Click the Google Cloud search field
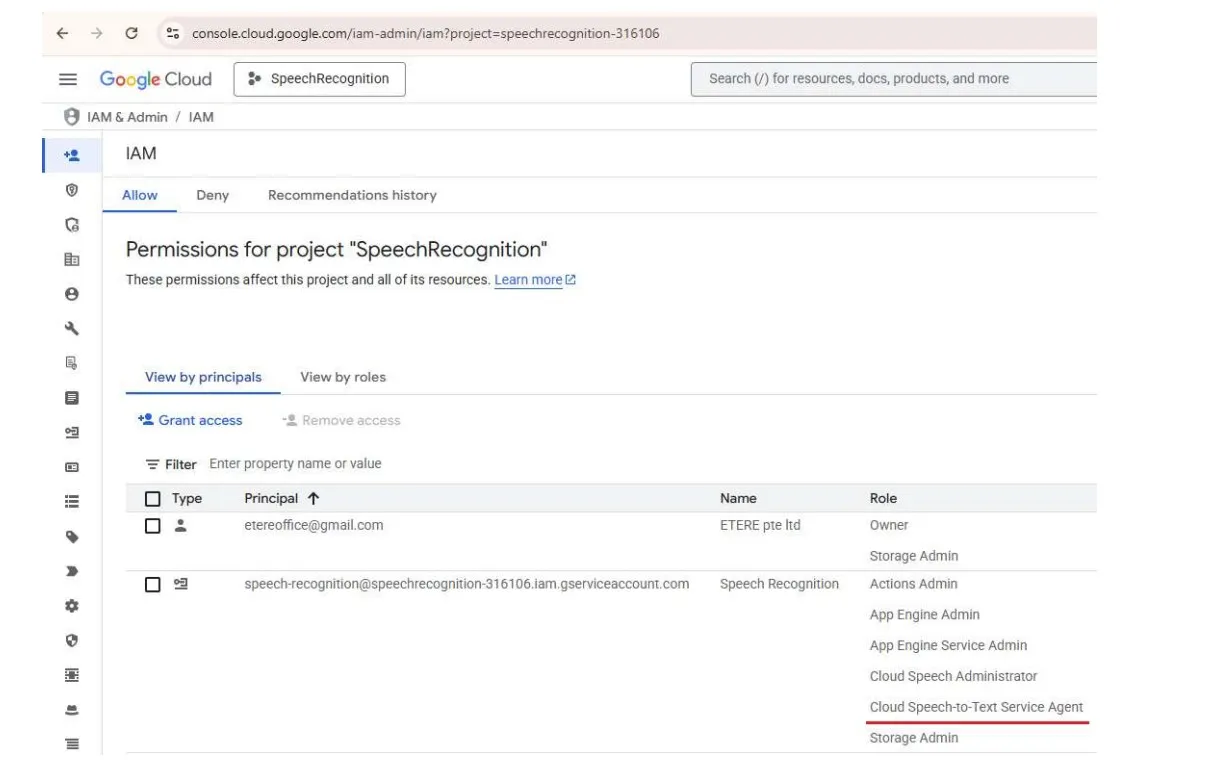The width and height of the screenshot is (1215, 784). tap(890, 79)
